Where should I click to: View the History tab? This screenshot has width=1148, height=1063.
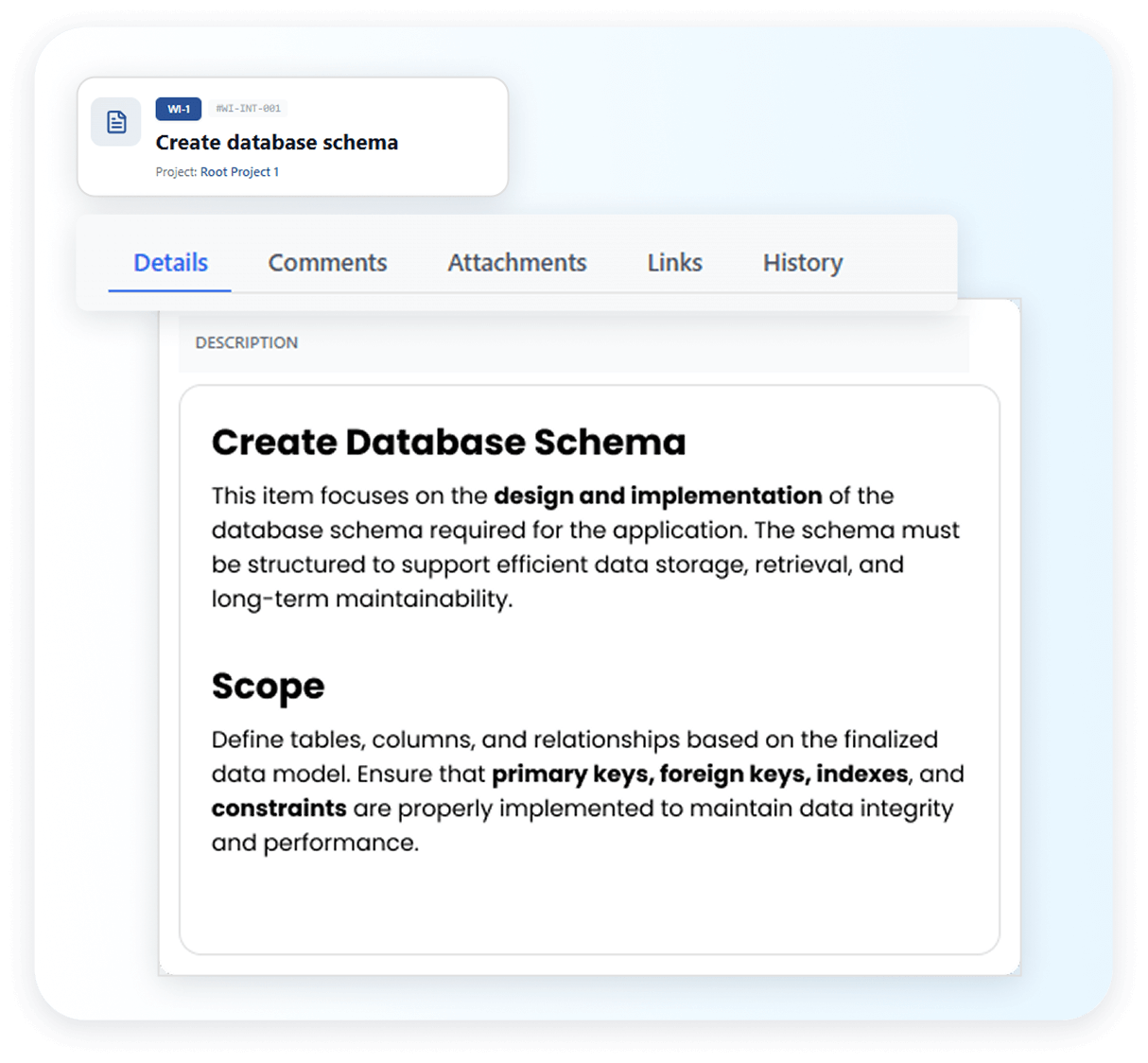click(x=802, y=263)
